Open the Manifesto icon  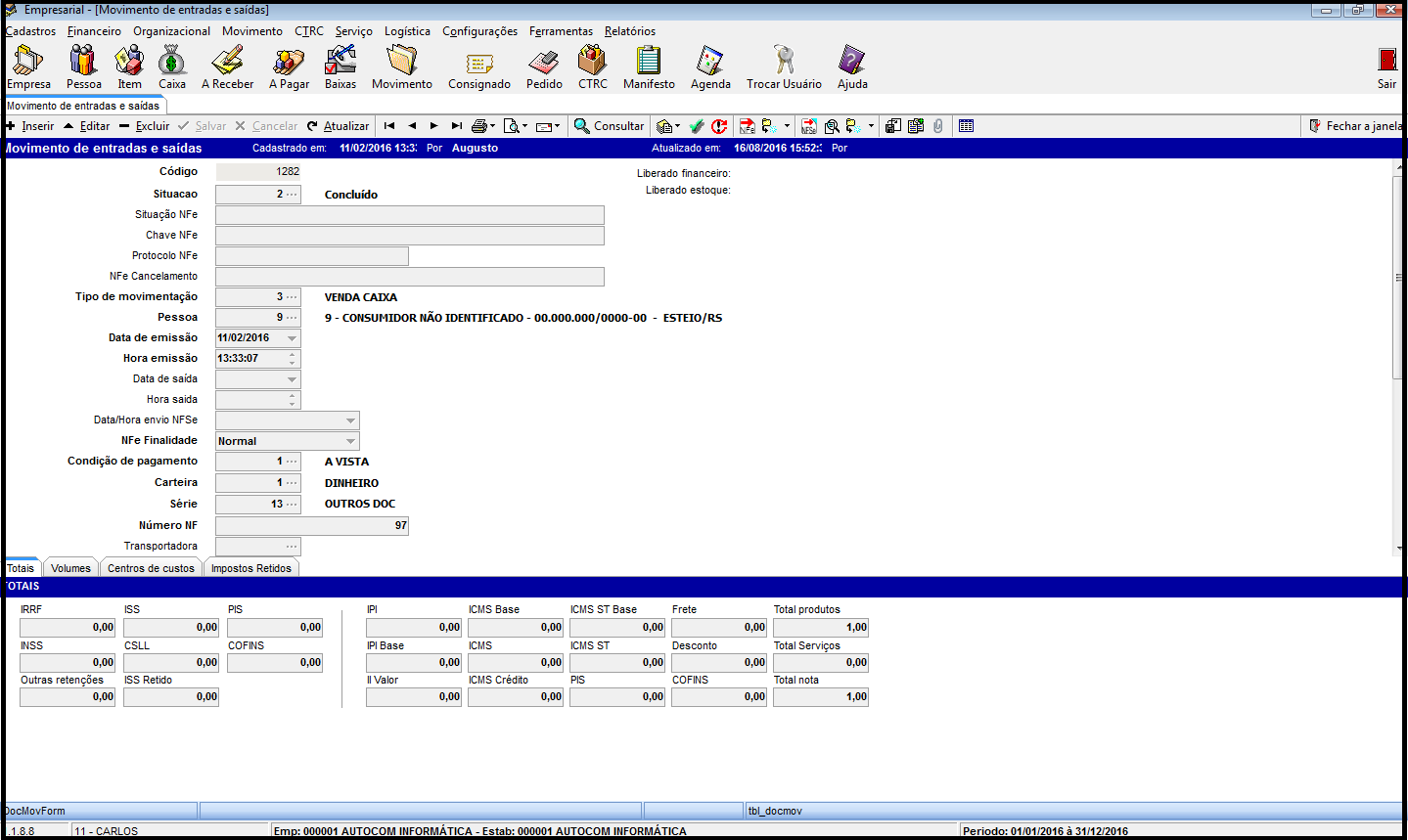click(649, 67)
